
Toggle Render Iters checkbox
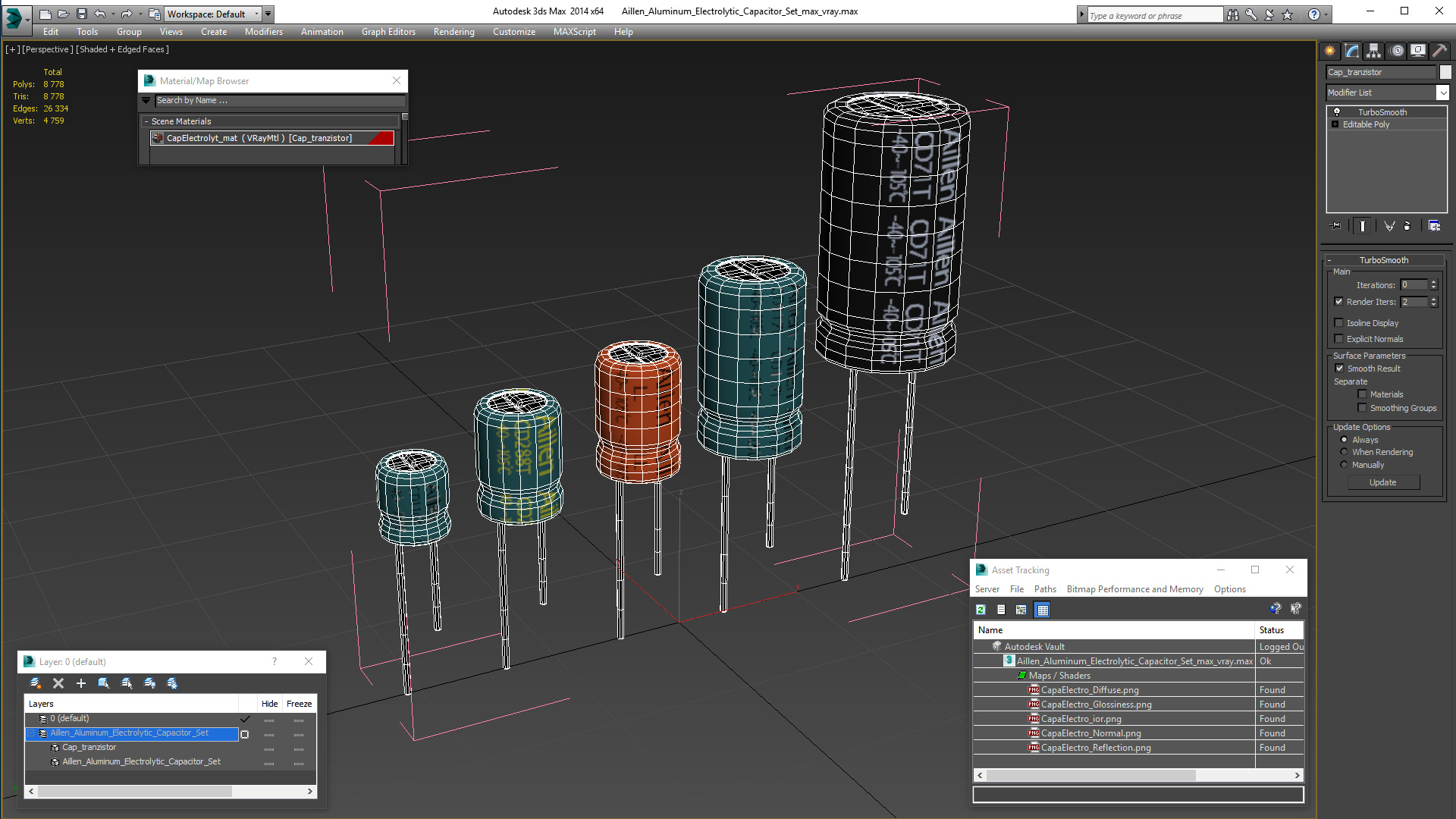1339,302
